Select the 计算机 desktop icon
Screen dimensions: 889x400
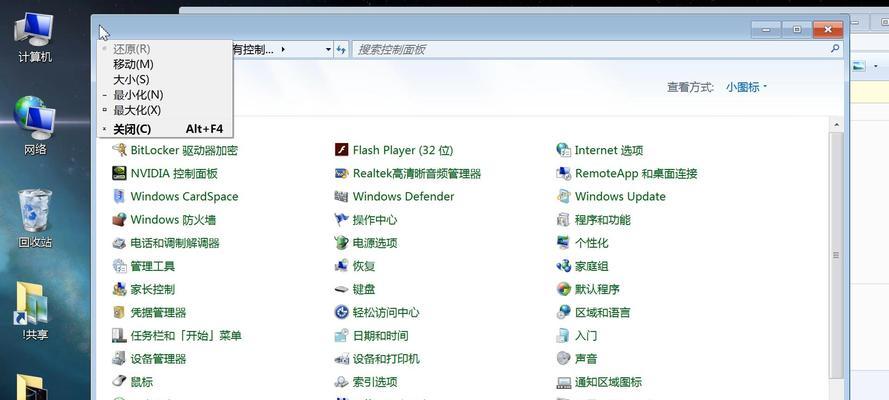(x=35, y=38)
